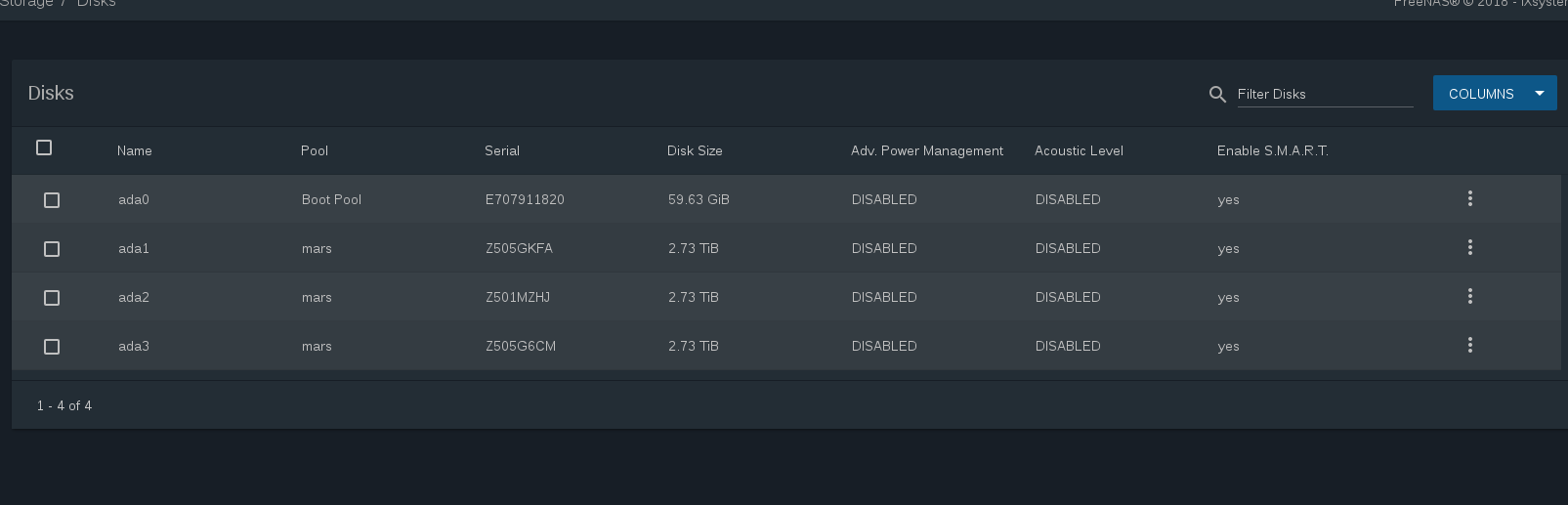Sort by Adv. Power Management column
Screen dimensions: 1568x505
pos(926,150)
